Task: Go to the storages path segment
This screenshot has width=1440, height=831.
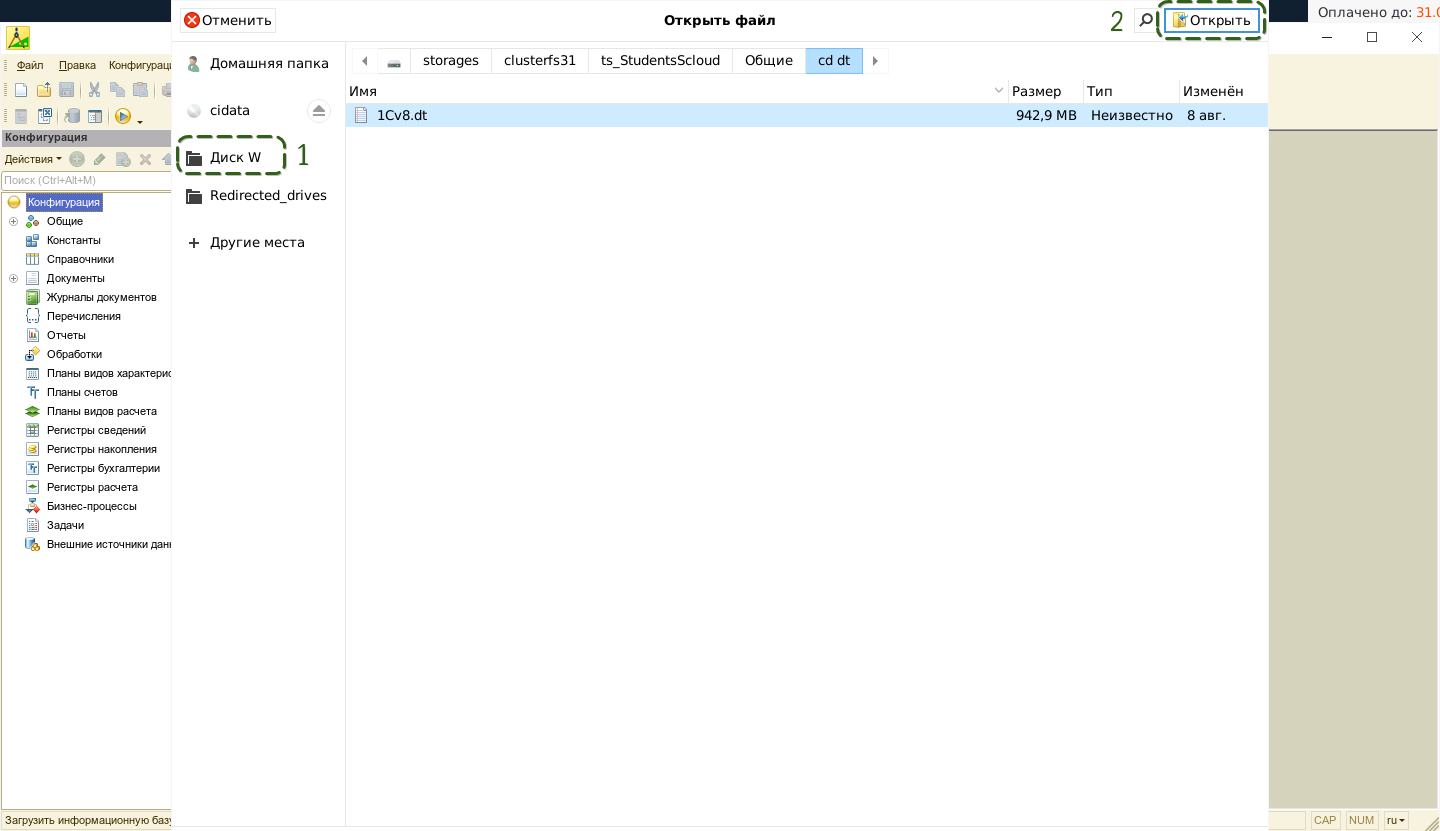Action: tap(451, 61)
